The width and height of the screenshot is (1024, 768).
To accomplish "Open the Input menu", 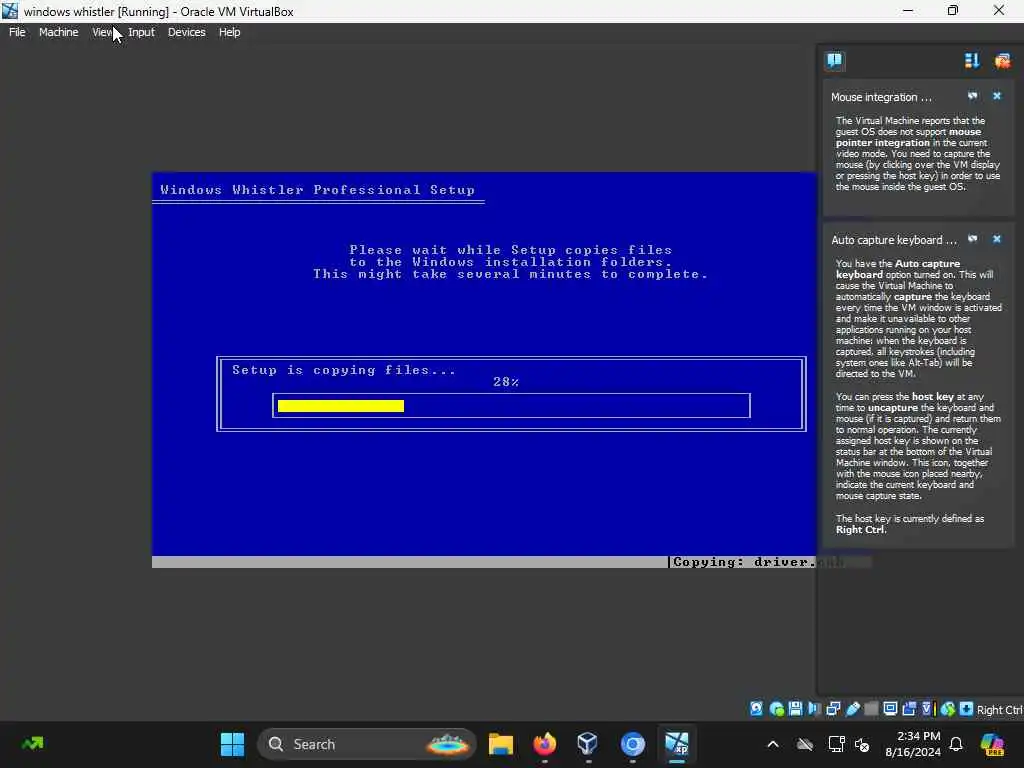I will (141, 32).
